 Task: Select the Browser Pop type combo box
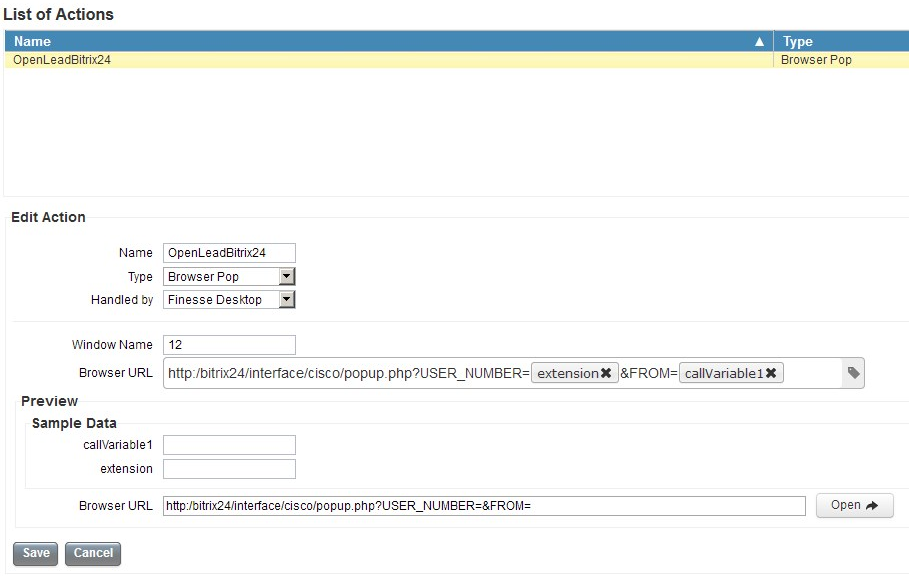tap(229, 276)
